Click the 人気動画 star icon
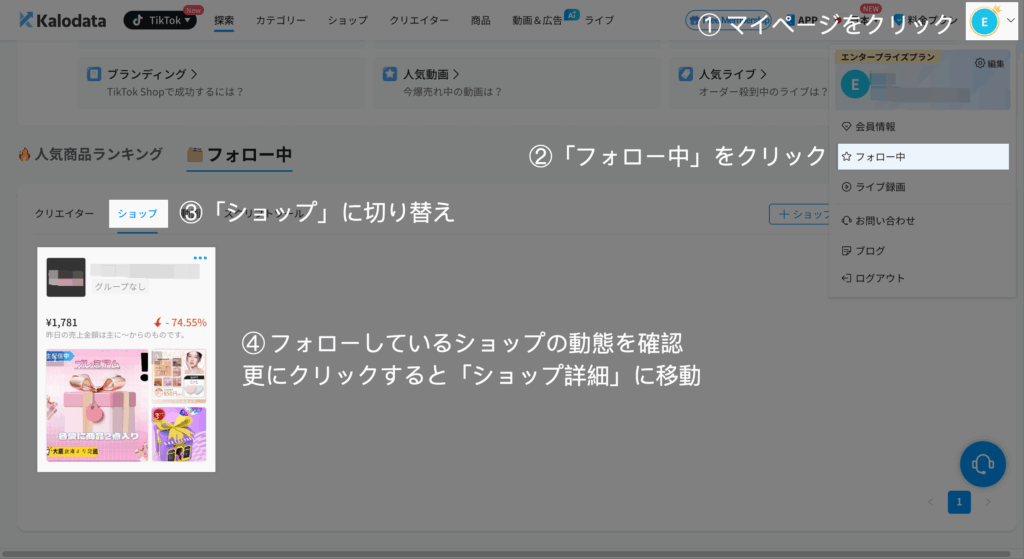This screenshot has height=559, width=1024. [390, 74]
